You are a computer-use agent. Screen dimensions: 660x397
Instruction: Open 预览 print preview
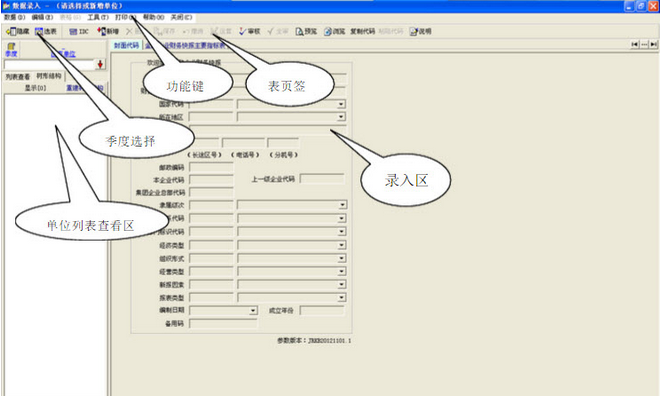click(x=306, y=32)
